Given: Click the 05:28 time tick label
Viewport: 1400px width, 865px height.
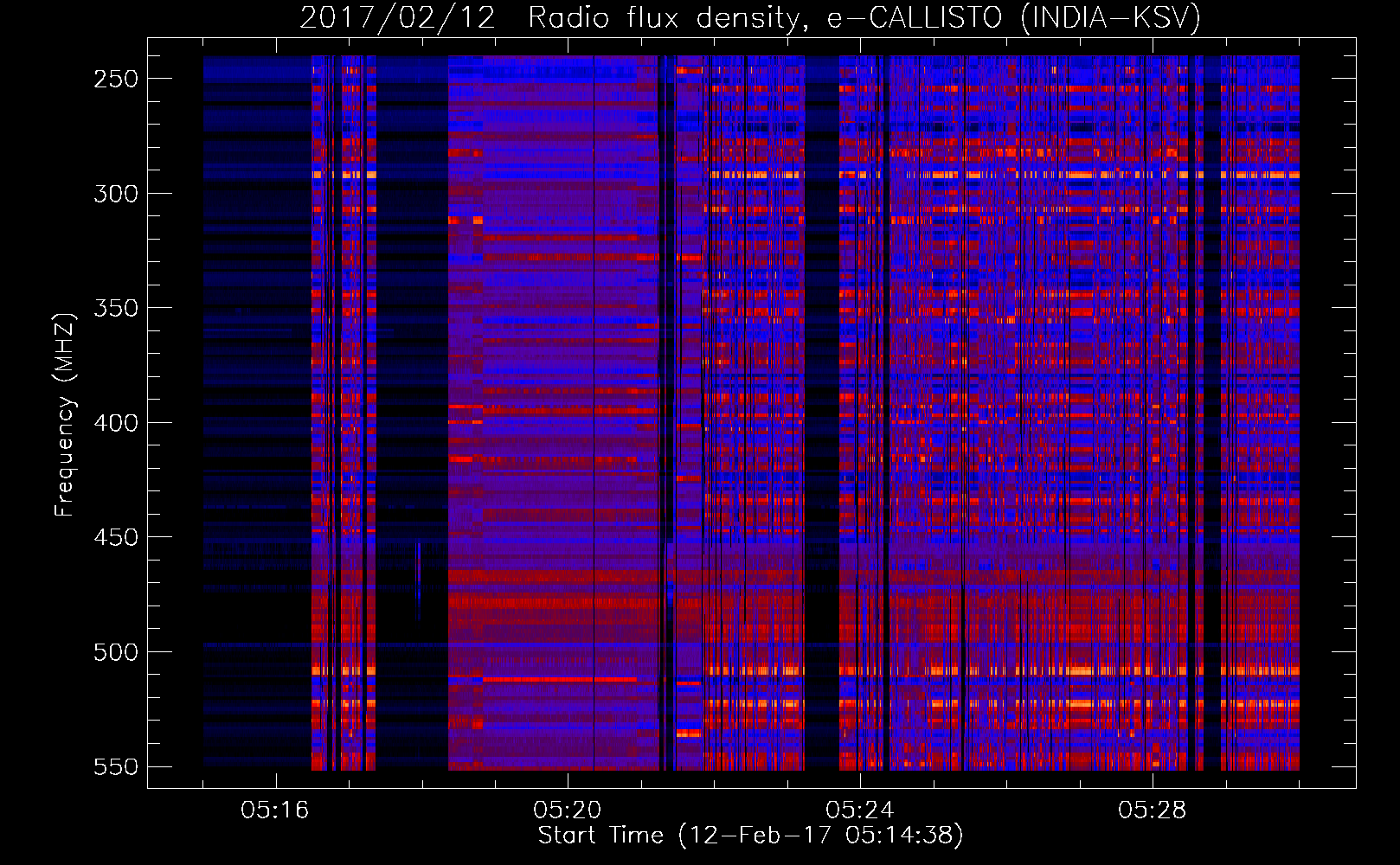Looking at the screenshot, I should point(1153,811).
